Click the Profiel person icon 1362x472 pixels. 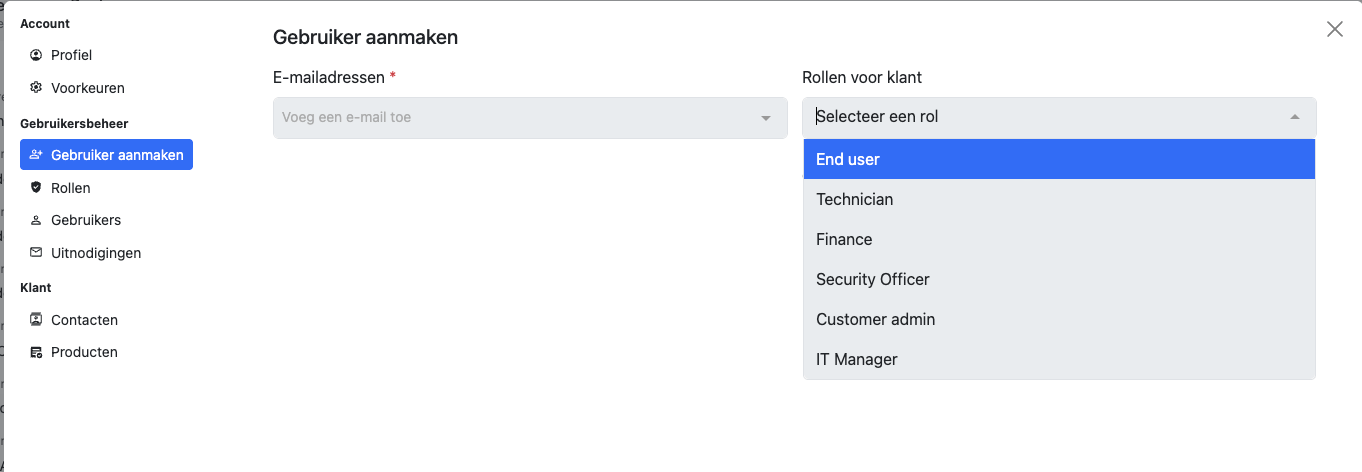coord(36,55)
